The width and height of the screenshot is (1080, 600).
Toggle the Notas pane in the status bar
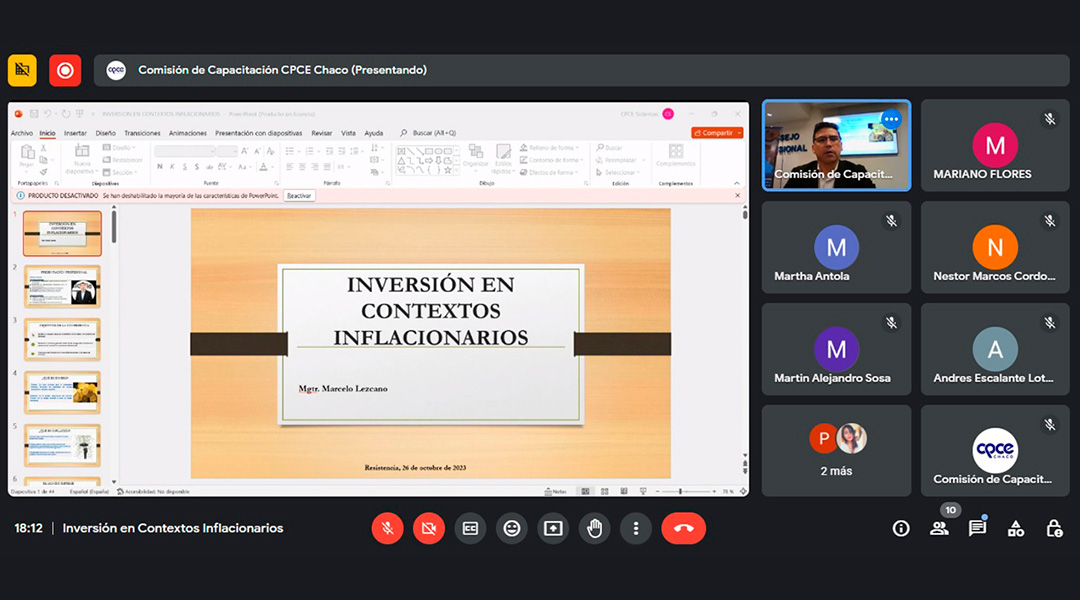coord(556,491)
